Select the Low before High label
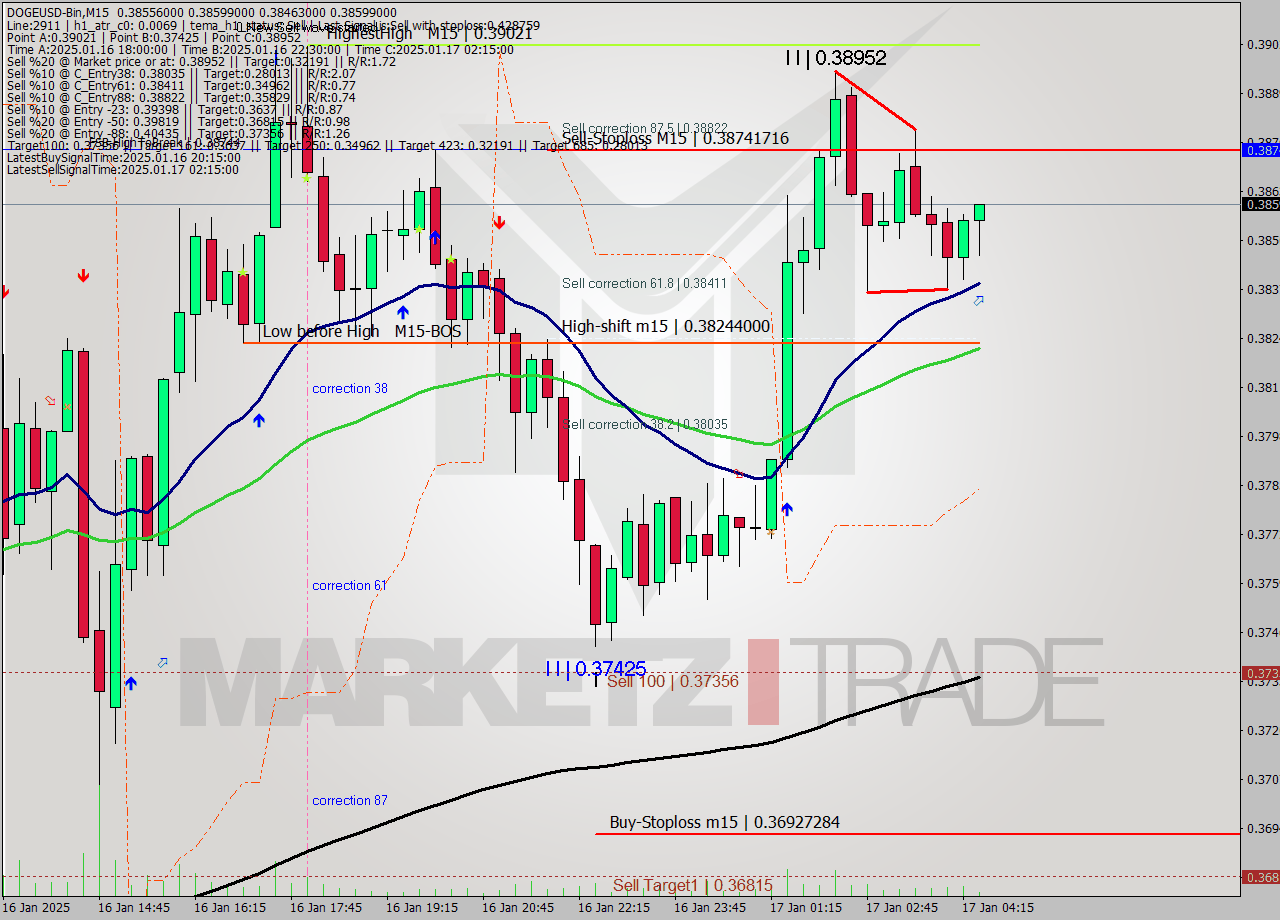Image resolution: width=1280 pixels, height=920 pixels. [x=320, y=331]
